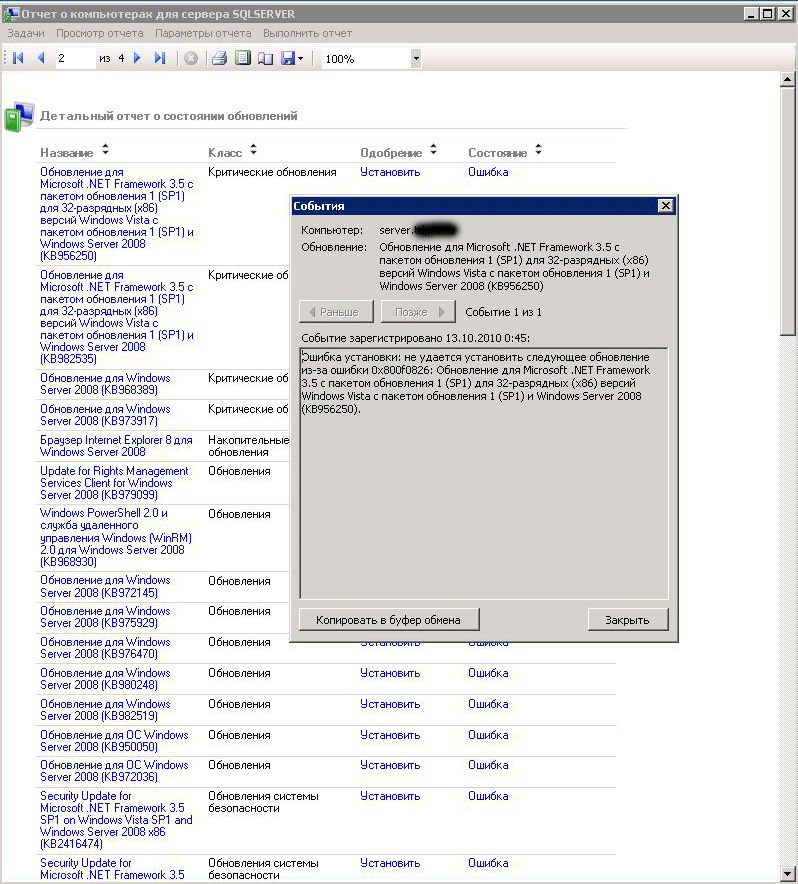Advance to the next report page
Viewport: 798px width, 884px height.
[137, 58]
